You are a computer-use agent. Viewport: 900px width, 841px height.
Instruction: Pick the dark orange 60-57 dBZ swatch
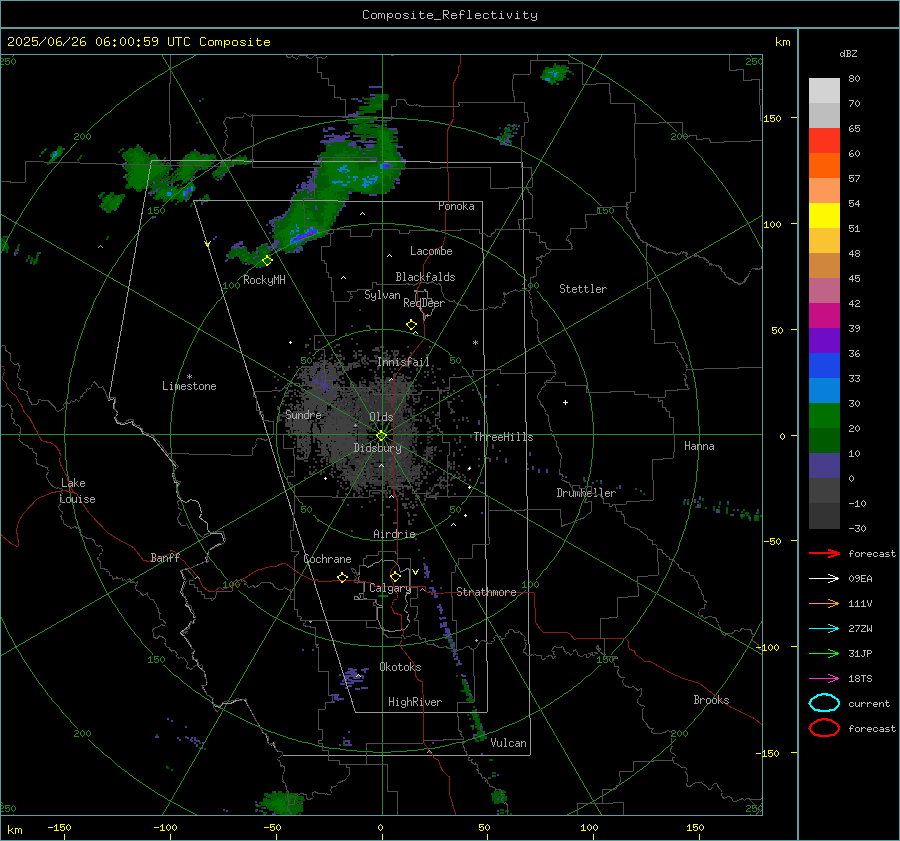pyautogui.click(x=824, y=166)
